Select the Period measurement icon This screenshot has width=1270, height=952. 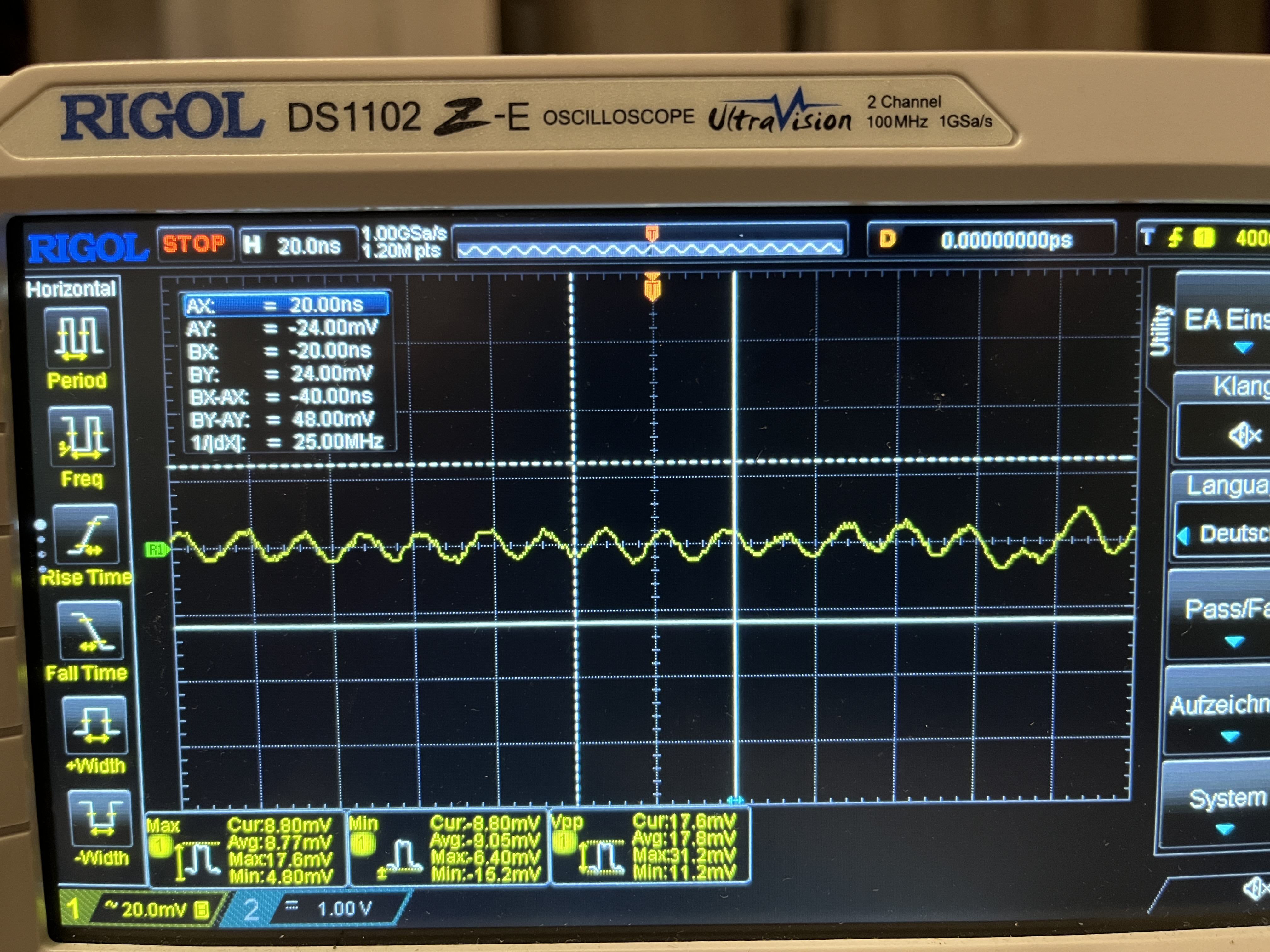tap(77, 338)
